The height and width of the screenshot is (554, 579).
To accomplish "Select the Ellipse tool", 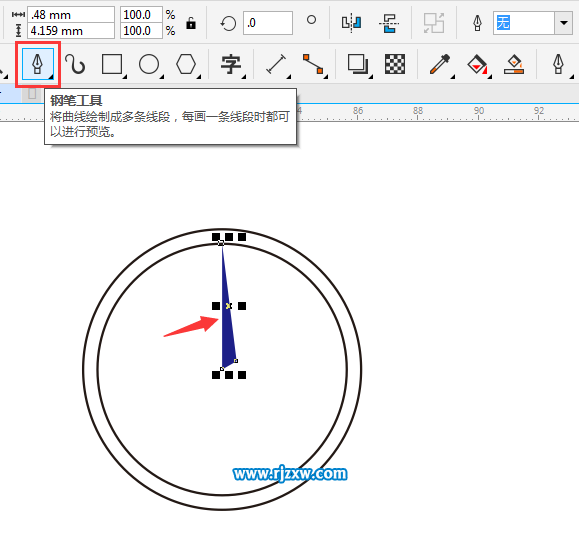I will tap(149, 64).
